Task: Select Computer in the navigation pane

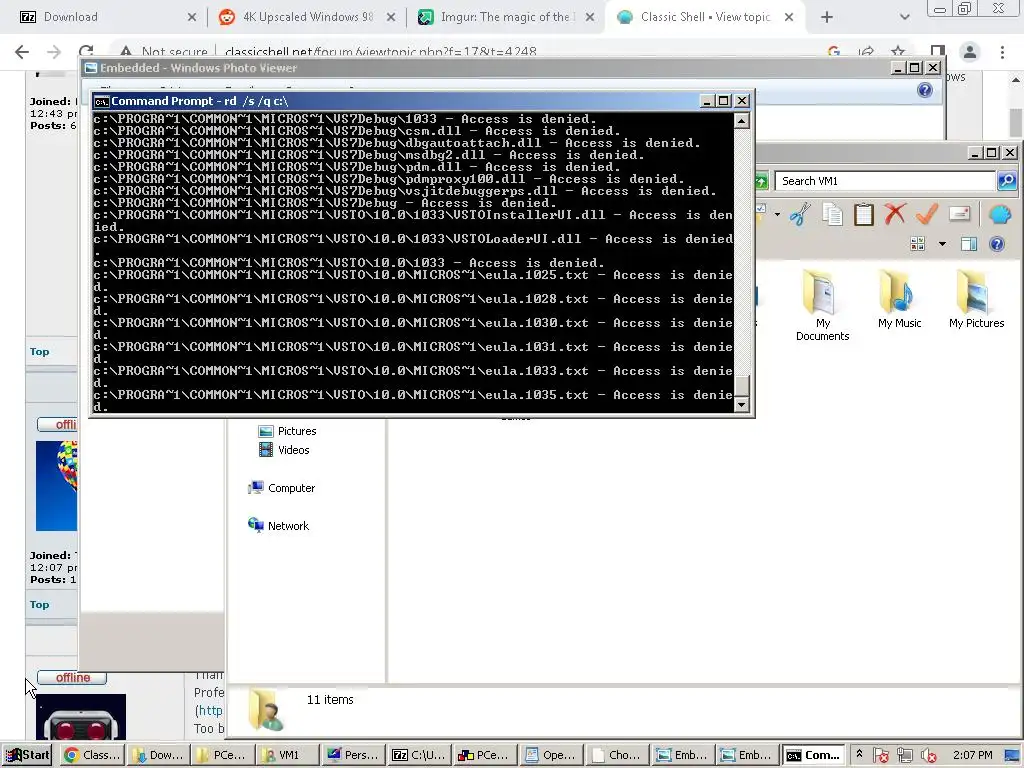Action: 281,488
